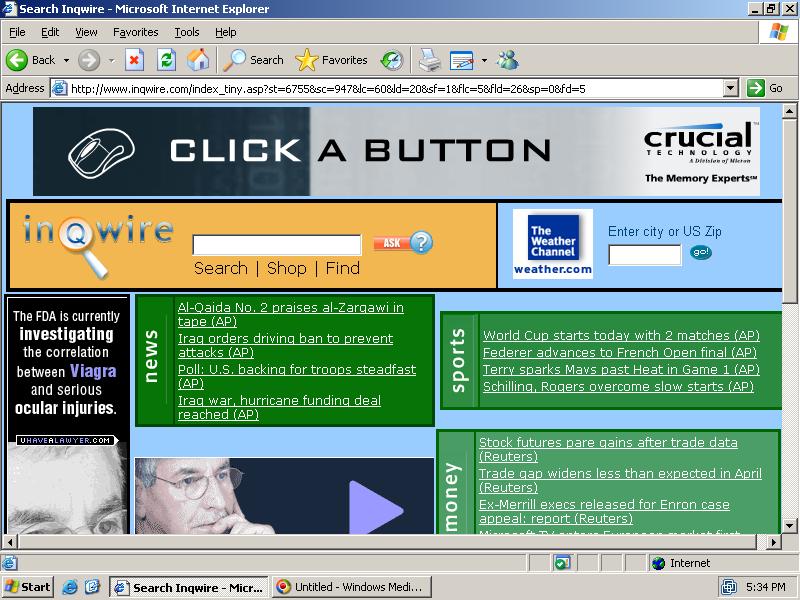Open the Trade gap widens less link
Viewport: 800px width, 600px height.
pyautogui.click(x=620, y=480)
